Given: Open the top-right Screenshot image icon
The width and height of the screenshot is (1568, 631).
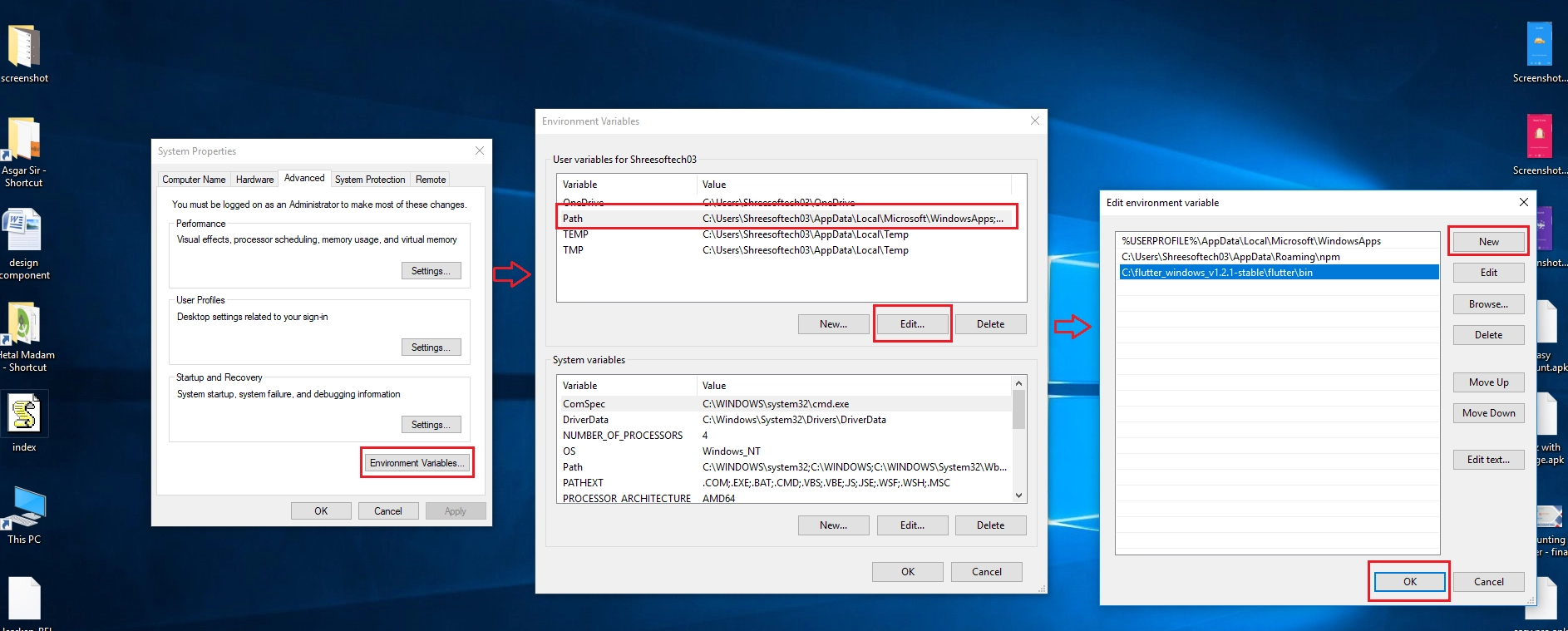Looking at the screenshot, I should tap(1539, 45).
